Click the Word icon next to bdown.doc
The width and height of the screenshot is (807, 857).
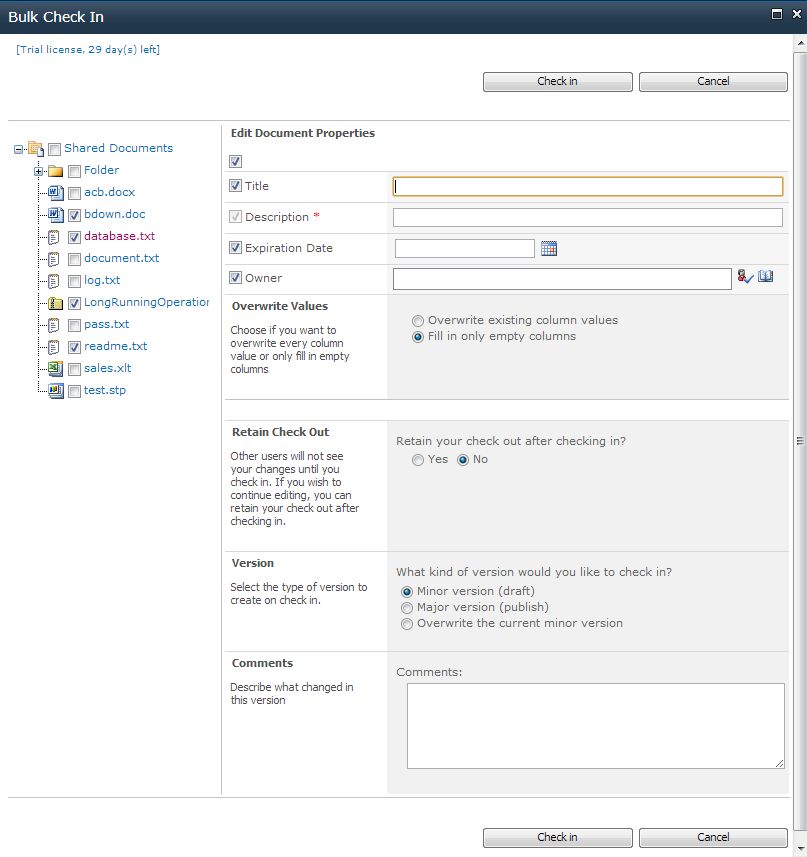[x=56, y=214]
